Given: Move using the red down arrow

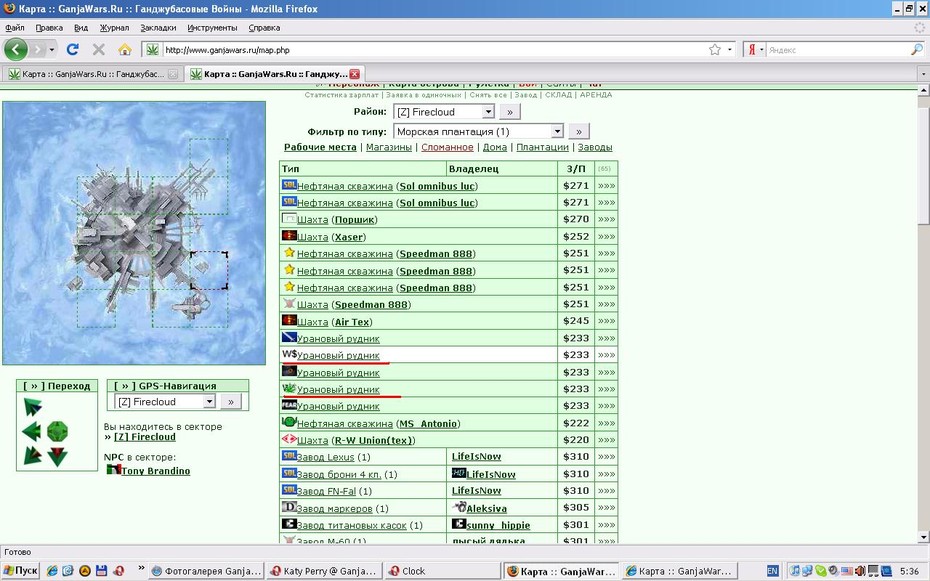Looking at the screenshot, I should coord(58,456).
